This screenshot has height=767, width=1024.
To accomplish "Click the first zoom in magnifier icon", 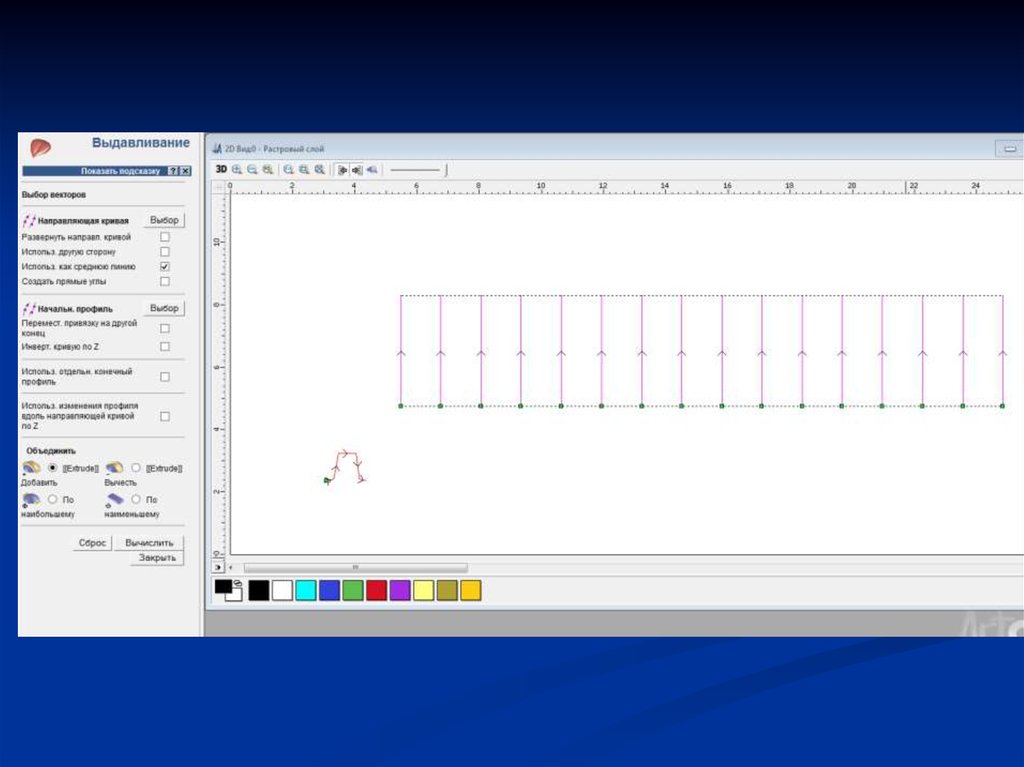I will pos(237,170).
